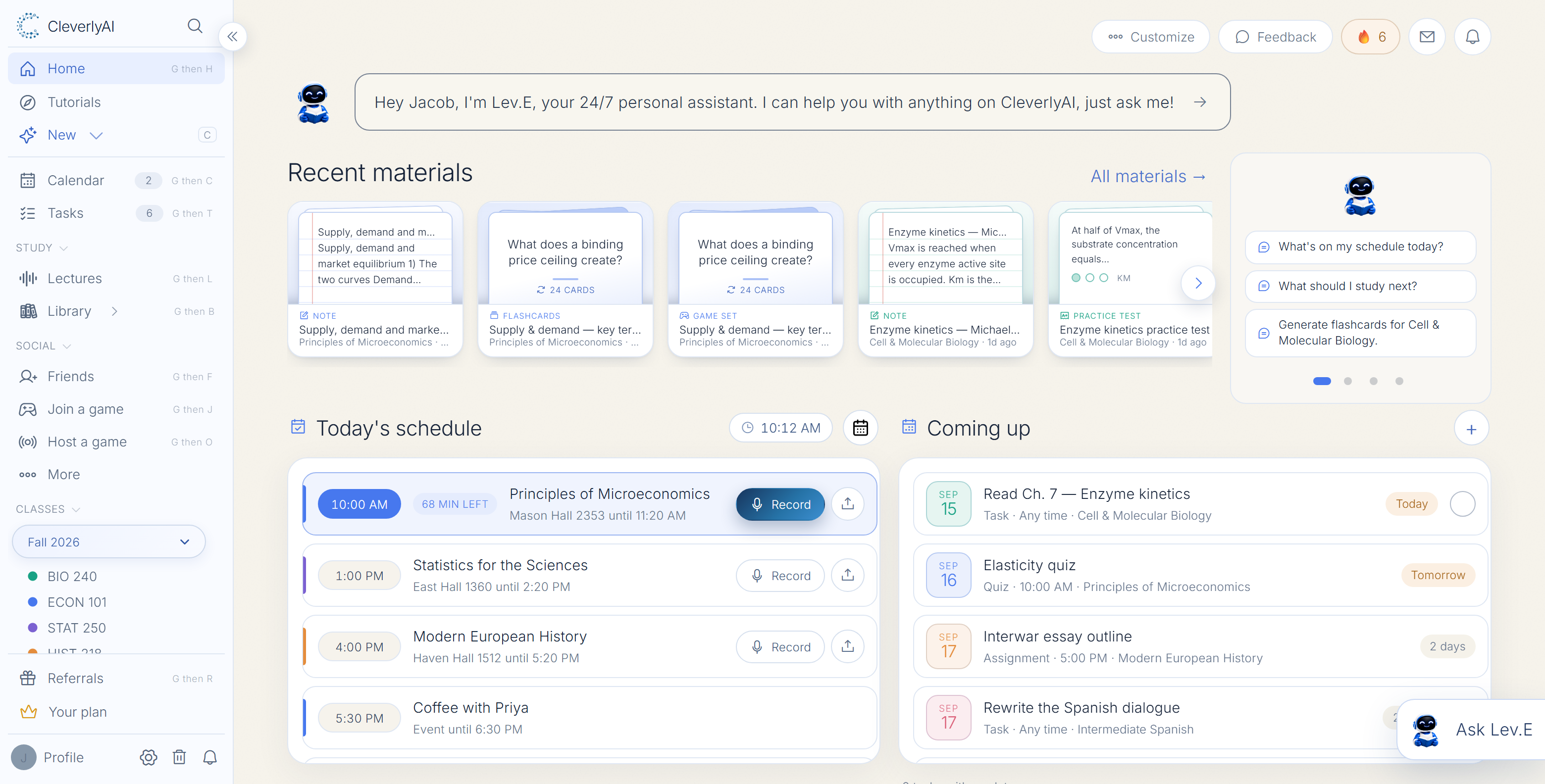Screen dimensions: 1545x784
Task: Select STAT 250 class purple dot
Action: (x=32, y=628)
